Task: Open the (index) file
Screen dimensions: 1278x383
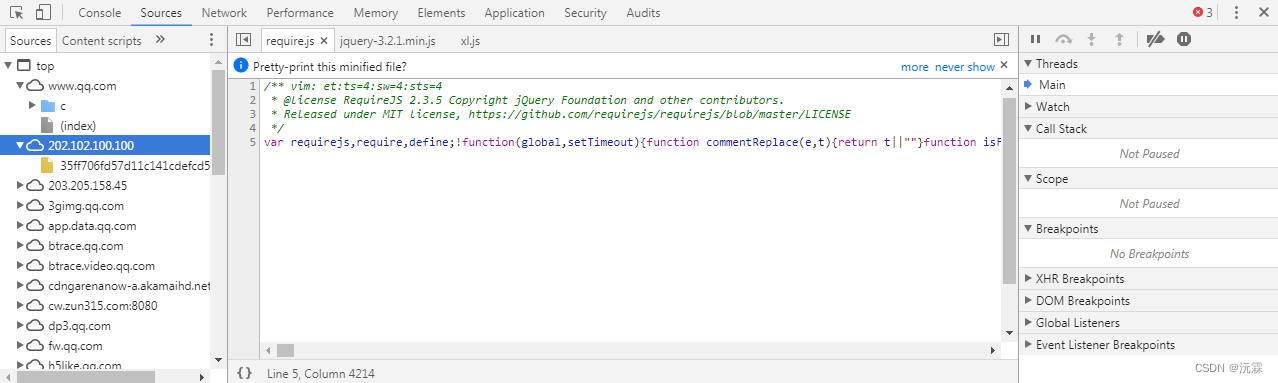Action: click(78, 126)
